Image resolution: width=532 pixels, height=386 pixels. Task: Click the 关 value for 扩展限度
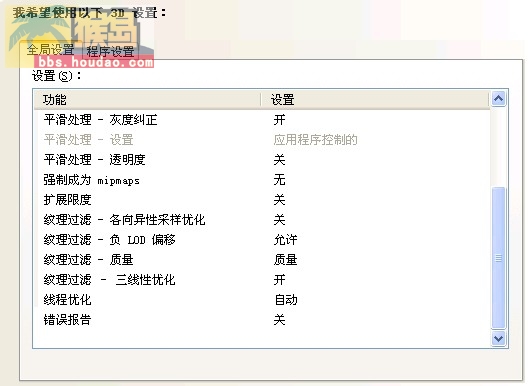tap(280, 200)
